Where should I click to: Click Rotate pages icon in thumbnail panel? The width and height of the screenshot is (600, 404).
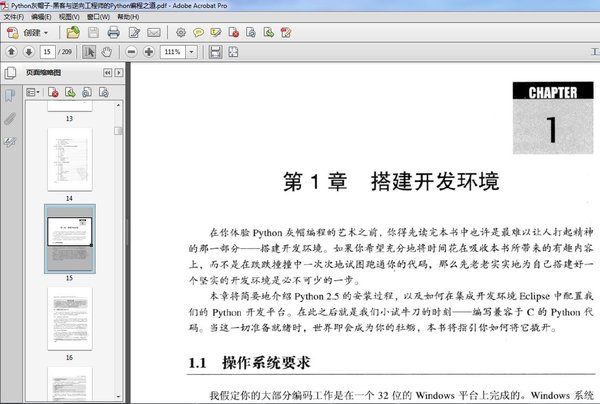tap(104, 92)
